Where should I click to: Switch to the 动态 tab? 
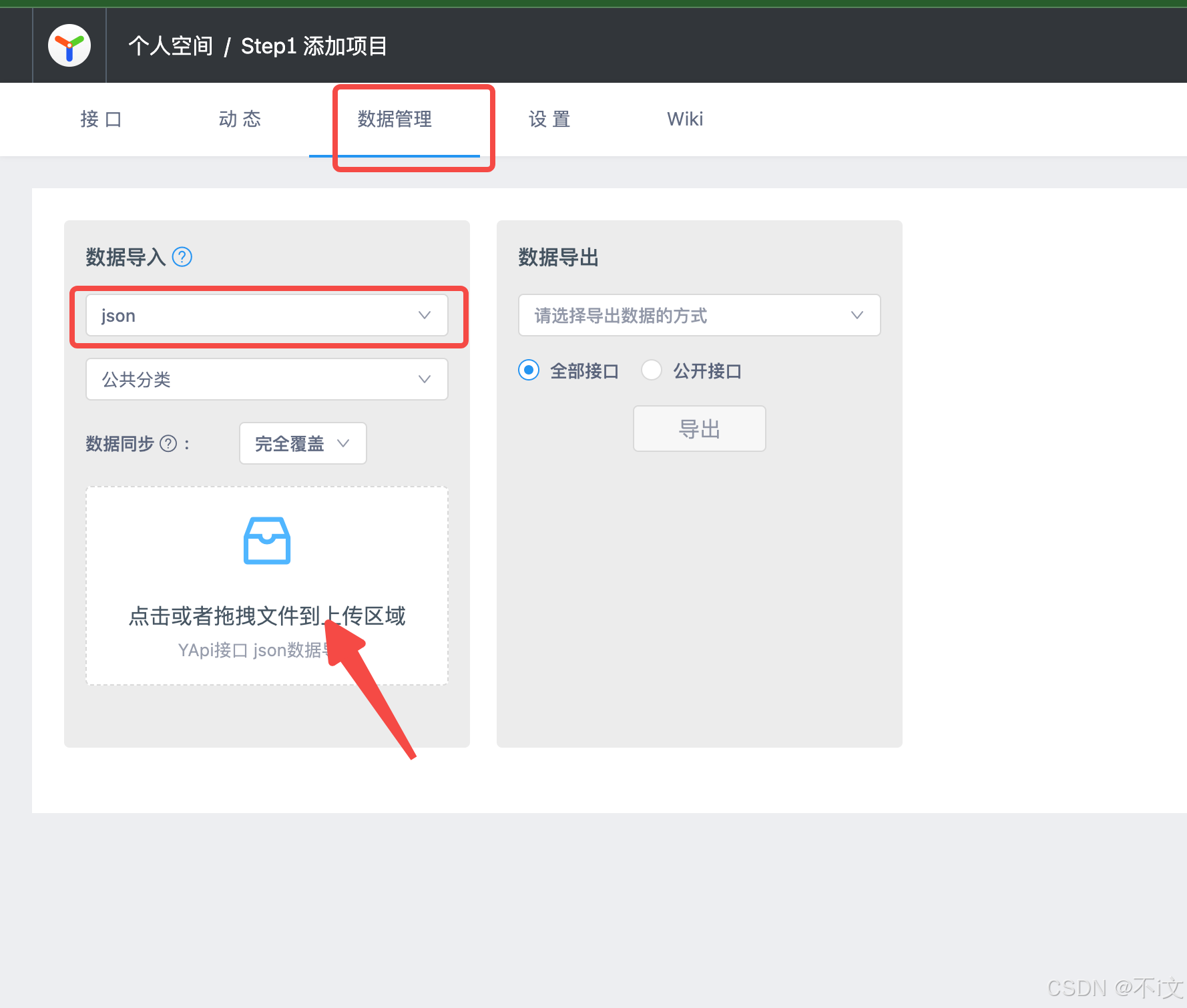tap(240, 119)
